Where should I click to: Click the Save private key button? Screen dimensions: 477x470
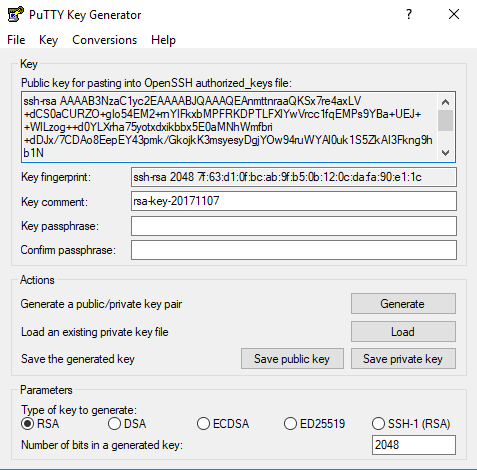click(403, 359)
